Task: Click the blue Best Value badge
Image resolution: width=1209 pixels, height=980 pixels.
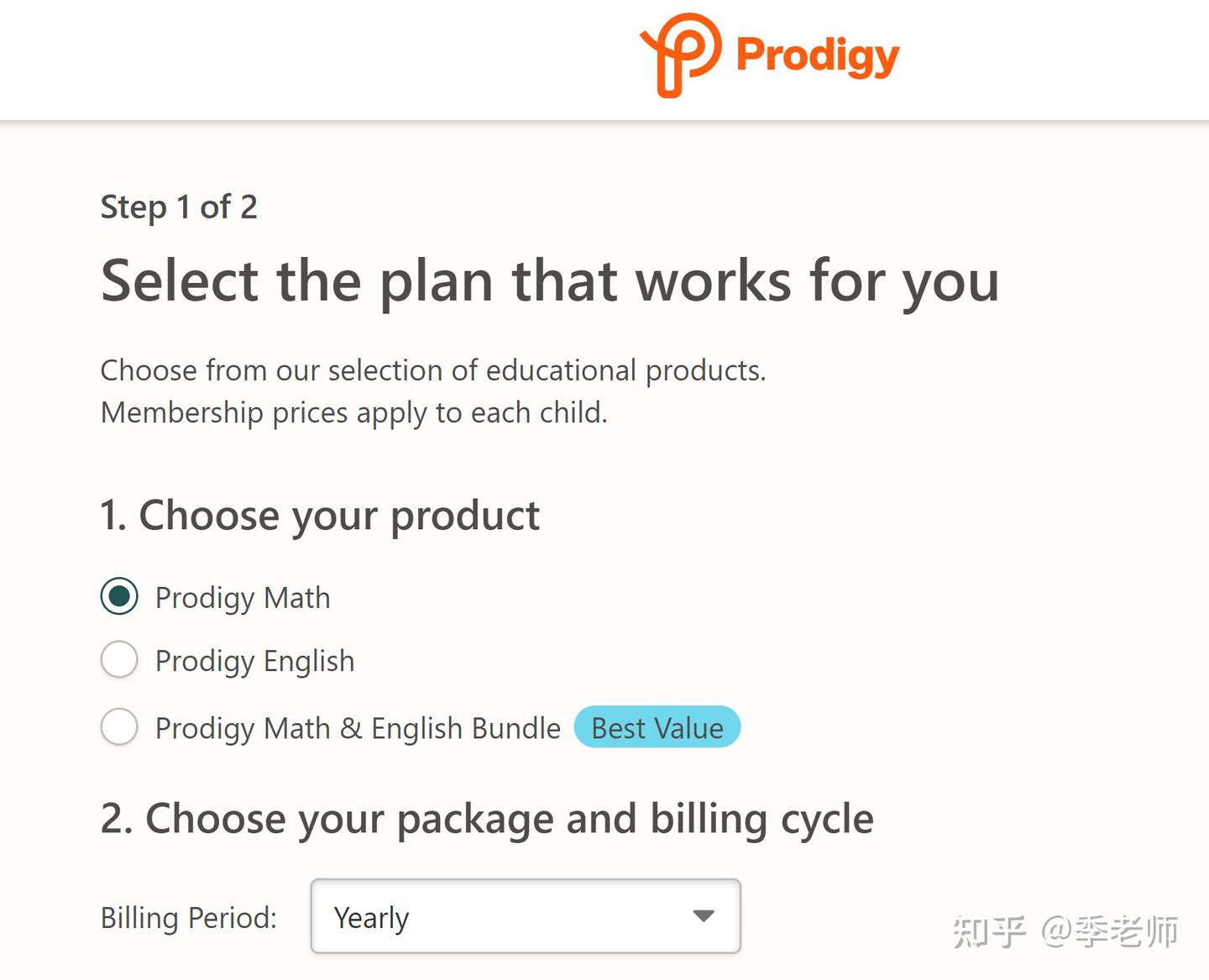Action: [x=657, y=727]
